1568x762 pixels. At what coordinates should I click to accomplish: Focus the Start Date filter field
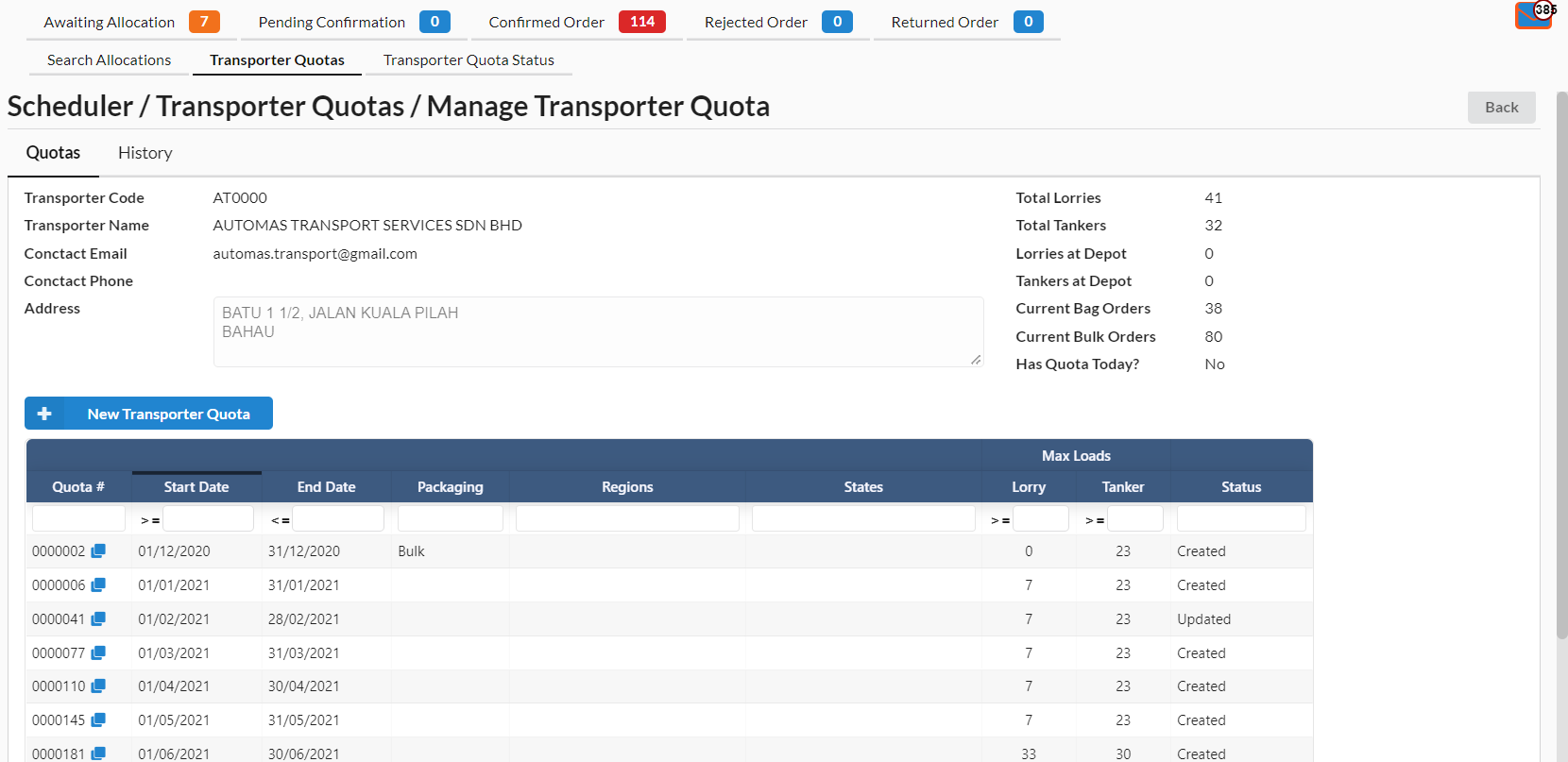pyautogui.click(x=208, y=518)
